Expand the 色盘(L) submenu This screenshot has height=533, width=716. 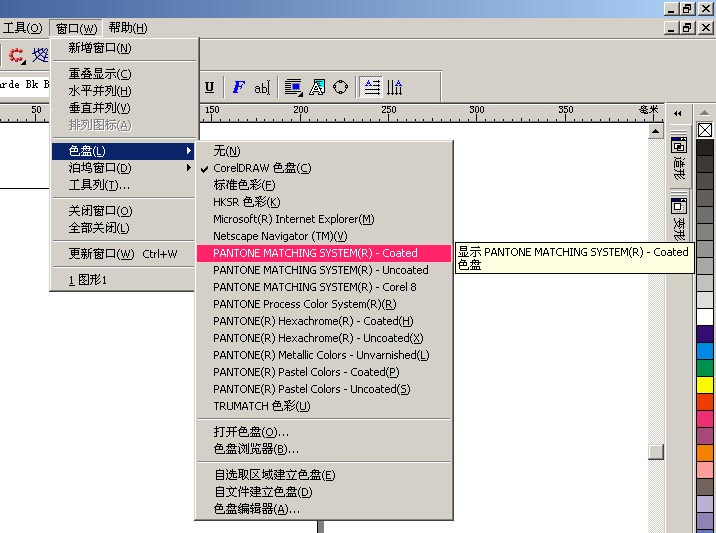coord(123,151)
